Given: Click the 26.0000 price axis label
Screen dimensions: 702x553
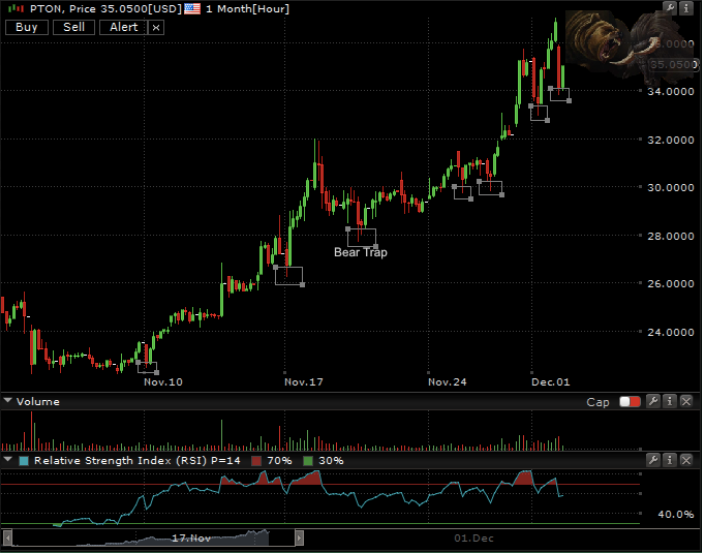Looking at the screenshot, I should [671, 284].
